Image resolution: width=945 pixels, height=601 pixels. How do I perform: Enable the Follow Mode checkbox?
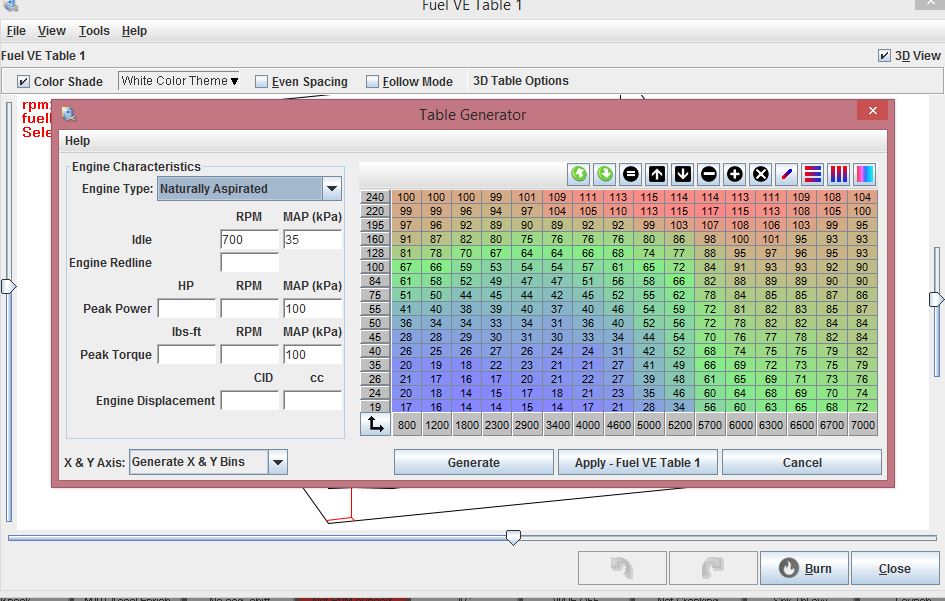(x=373, y=82)
